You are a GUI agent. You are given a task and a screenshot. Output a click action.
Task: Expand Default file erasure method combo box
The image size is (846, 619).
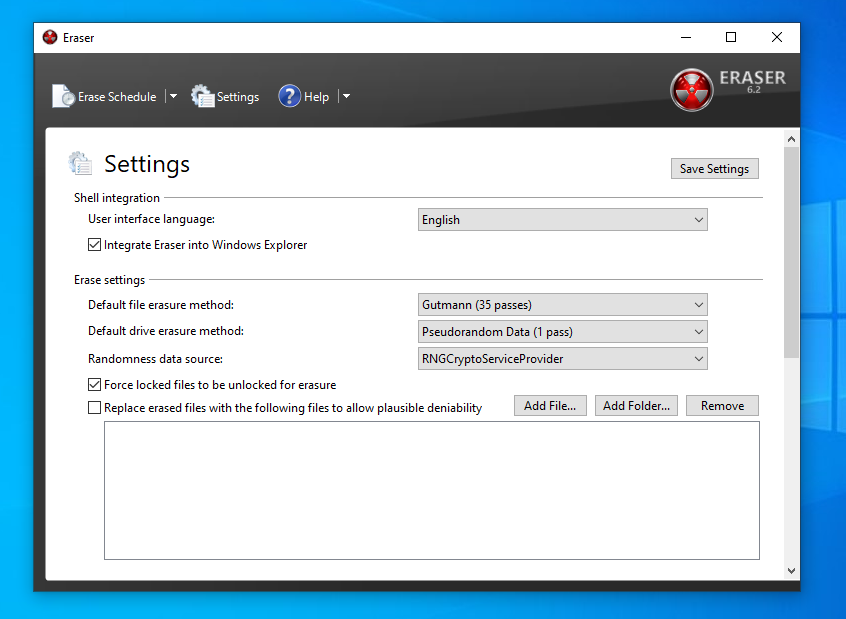[562, 305]
